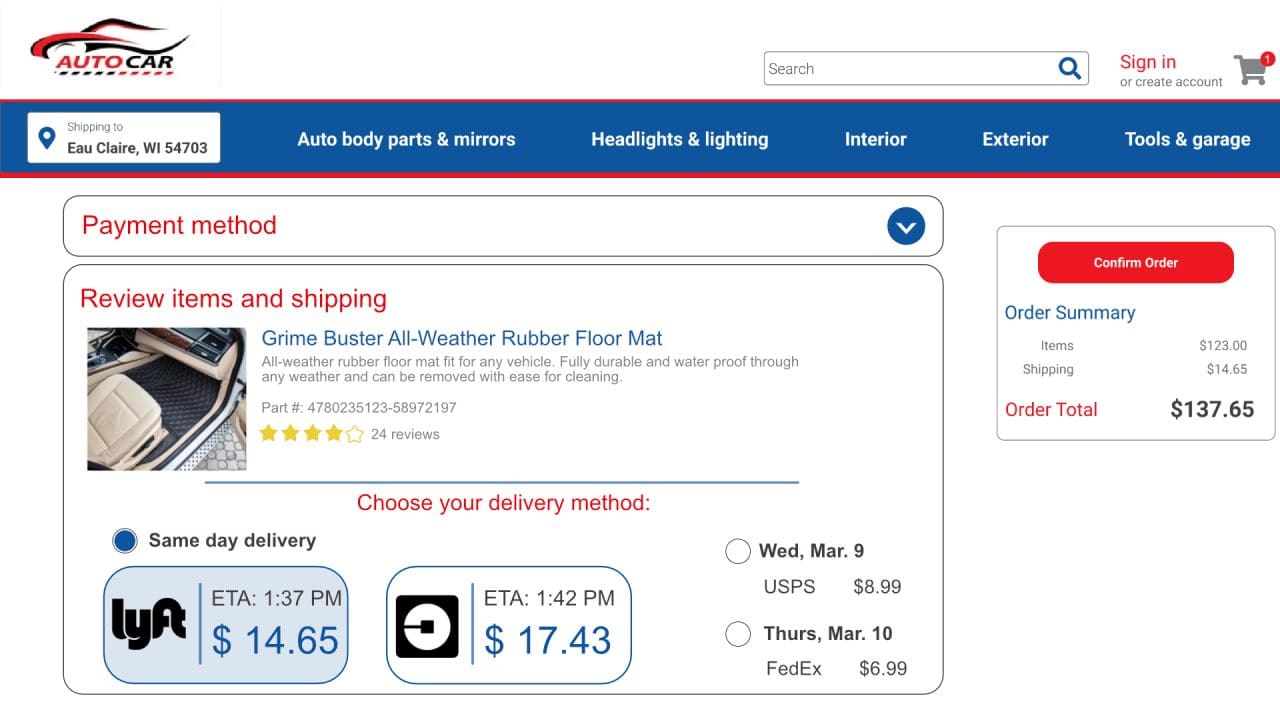Image resolution: width=1280 pixels, height=720 pixels.
Task: Click the AutoCar logo
Action: click(x=109, y=48)
